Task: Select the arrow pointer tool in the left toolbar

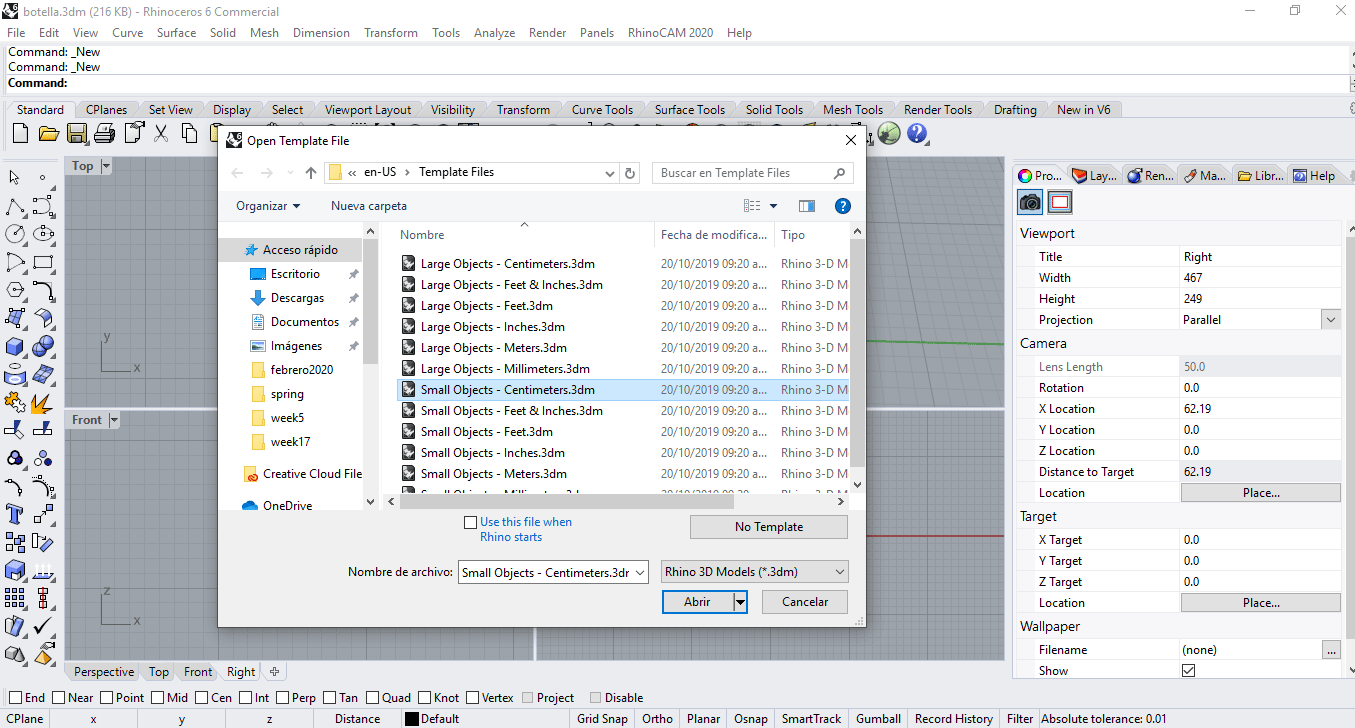Action: tap(15, 177)
